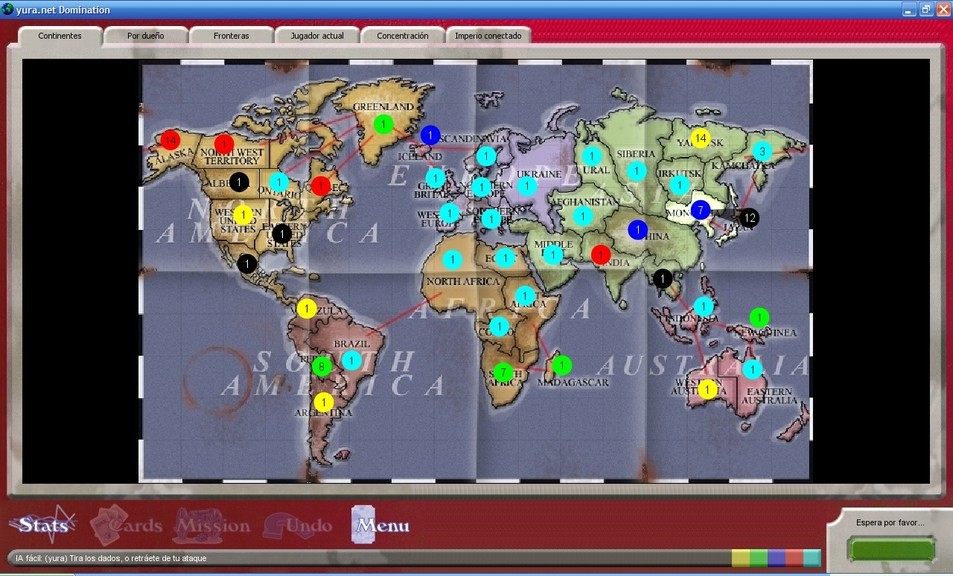Click the Undo button

click(x=298, y=526)
